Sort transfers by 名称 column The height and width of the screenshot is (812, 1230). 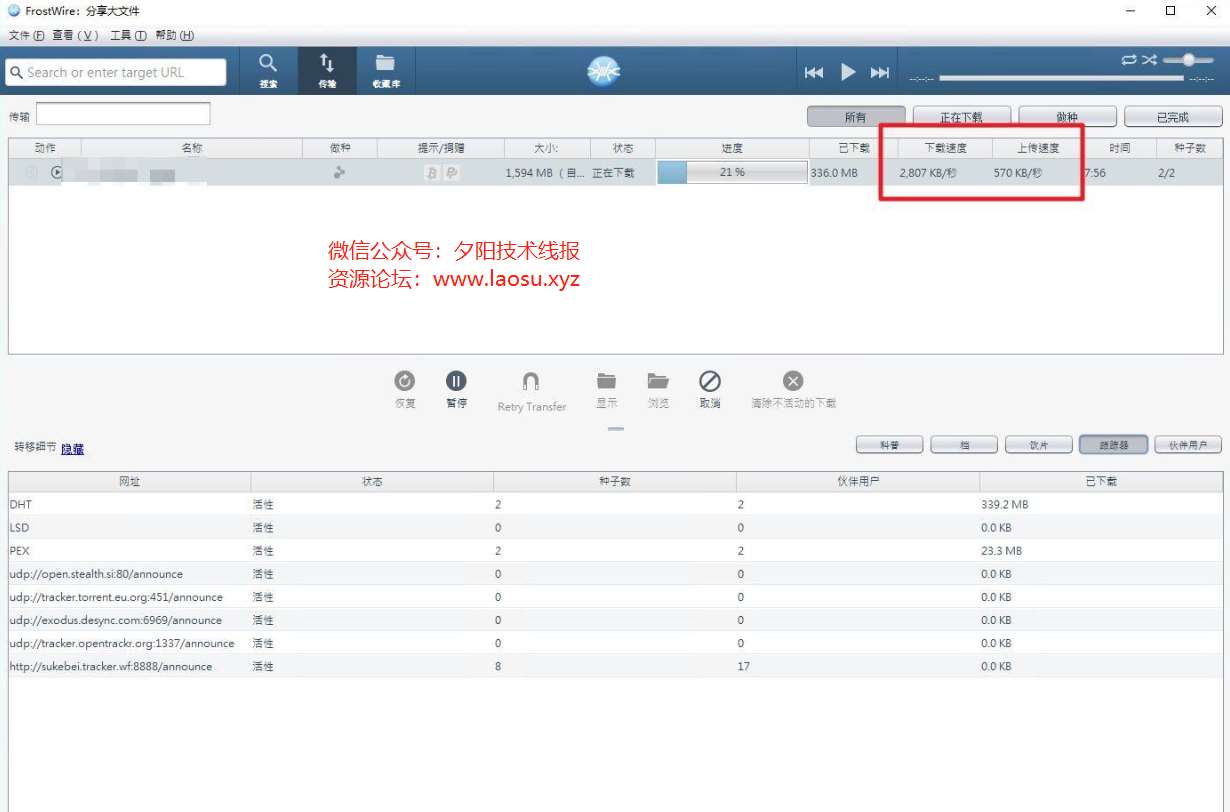pyautogui.click(x=192, y=148)
